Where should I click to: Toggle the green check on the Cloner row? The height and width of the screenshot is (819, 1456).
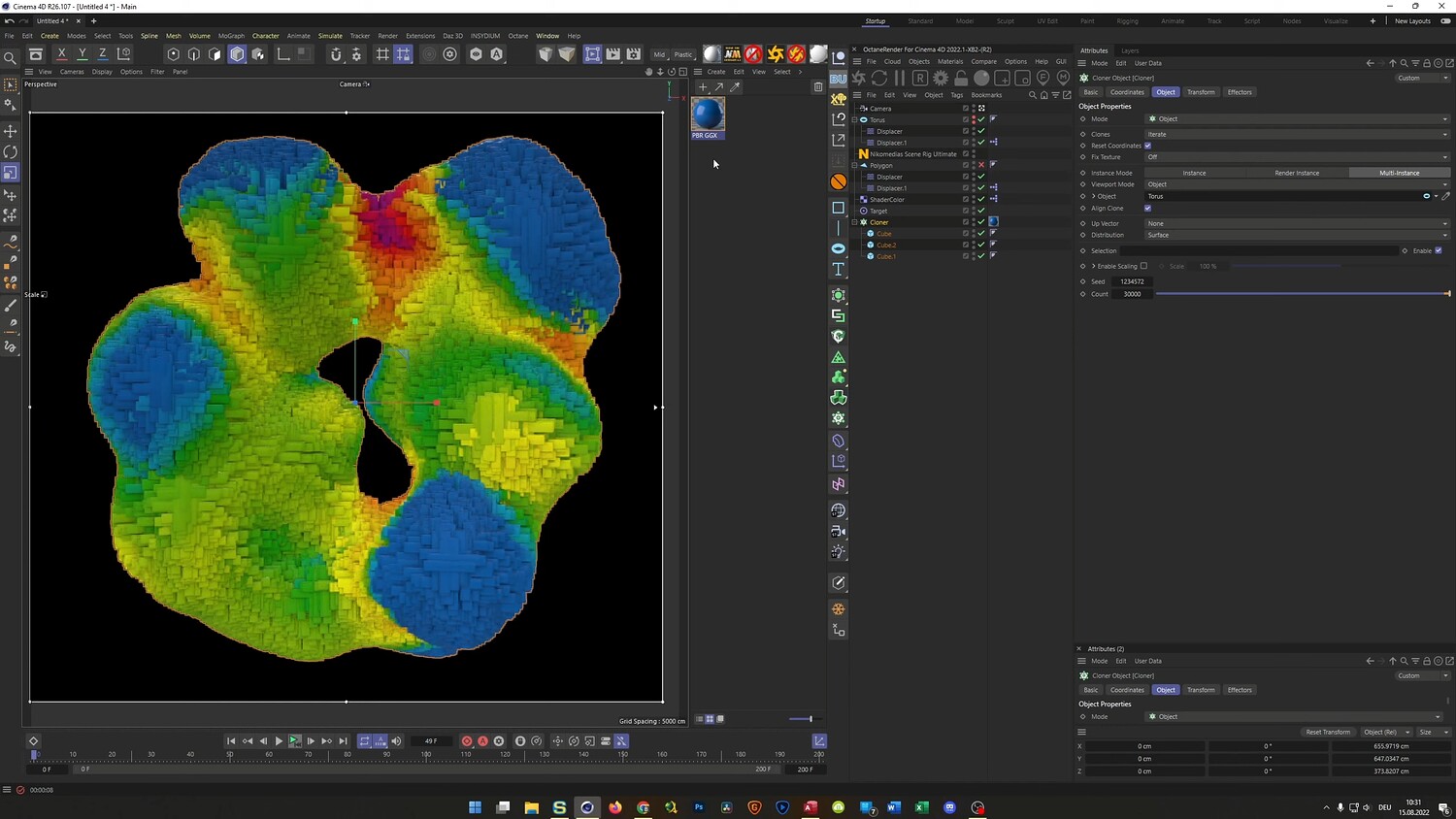click(981, 222)
